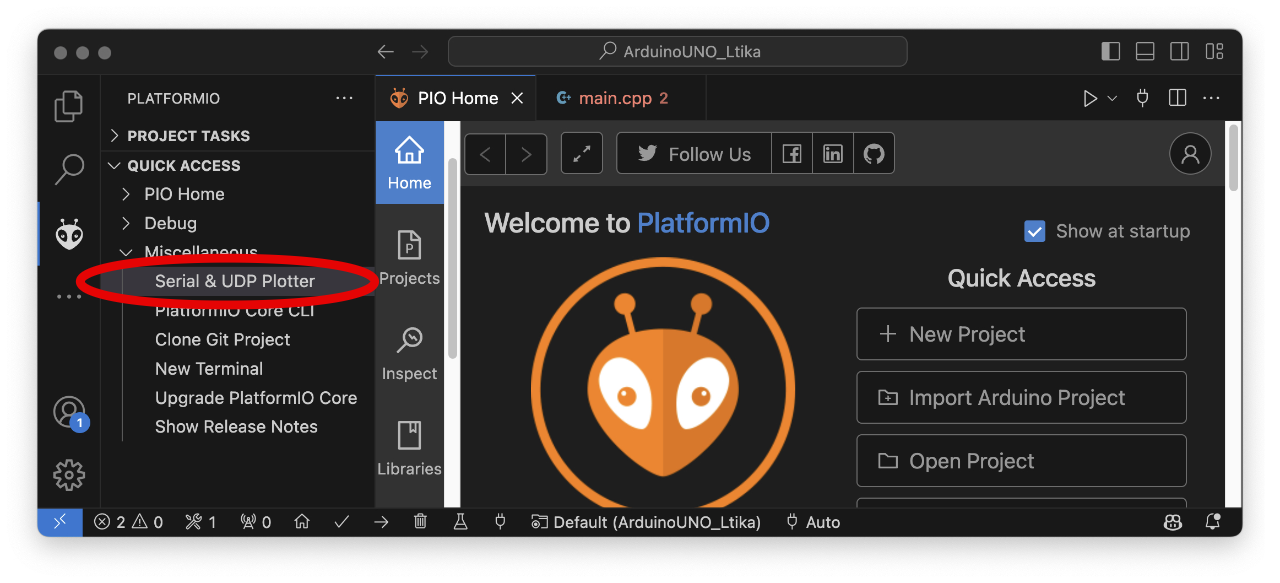Run PlatformIO Build via status bar checkmark

tap(342, 521)
